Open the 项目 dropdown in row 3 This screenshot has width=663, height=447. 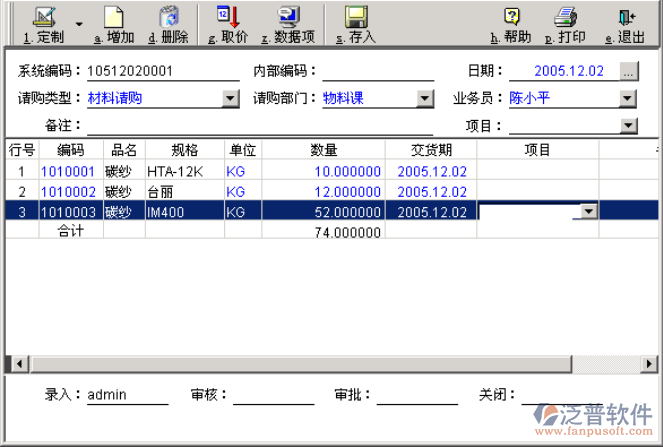589,211
